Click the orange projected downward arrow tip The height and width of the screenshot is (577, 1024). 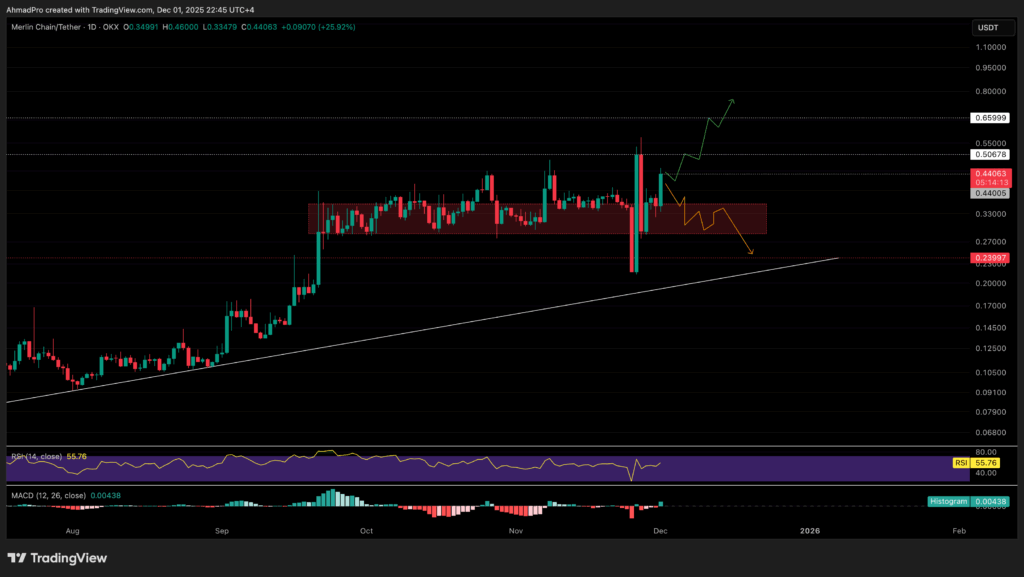[x=751, y=252]
